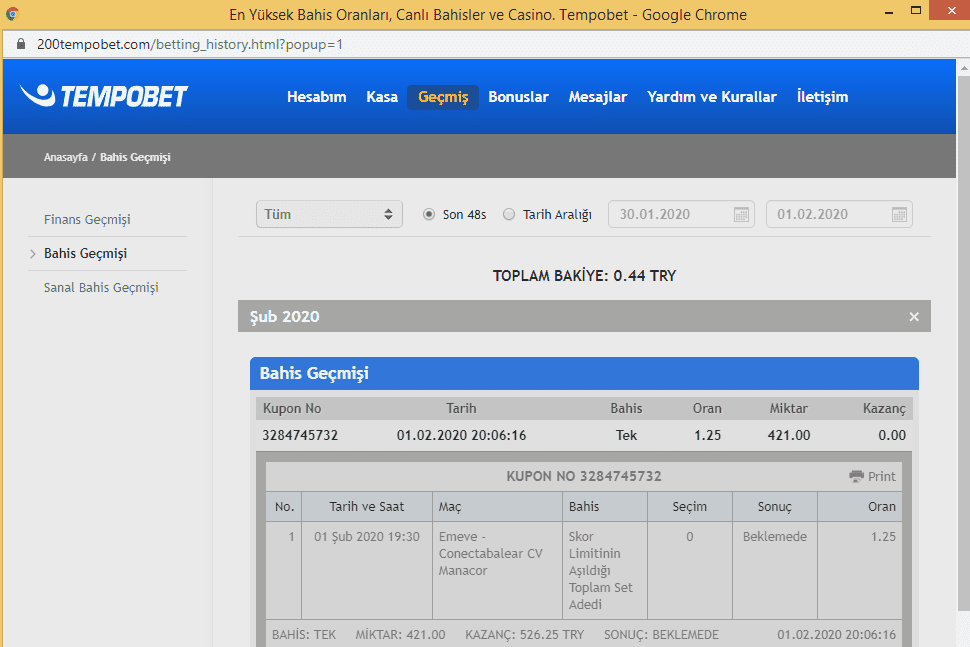970x647 pixels.
Task: Open Finans Geçmişi in sidebar
Action: (87, 220)
